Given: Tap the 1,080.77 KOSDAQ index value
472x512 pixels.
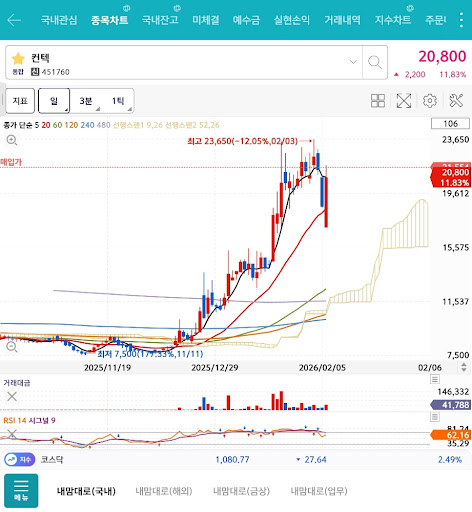Looking at the screenshot, I should coord(232,460).
